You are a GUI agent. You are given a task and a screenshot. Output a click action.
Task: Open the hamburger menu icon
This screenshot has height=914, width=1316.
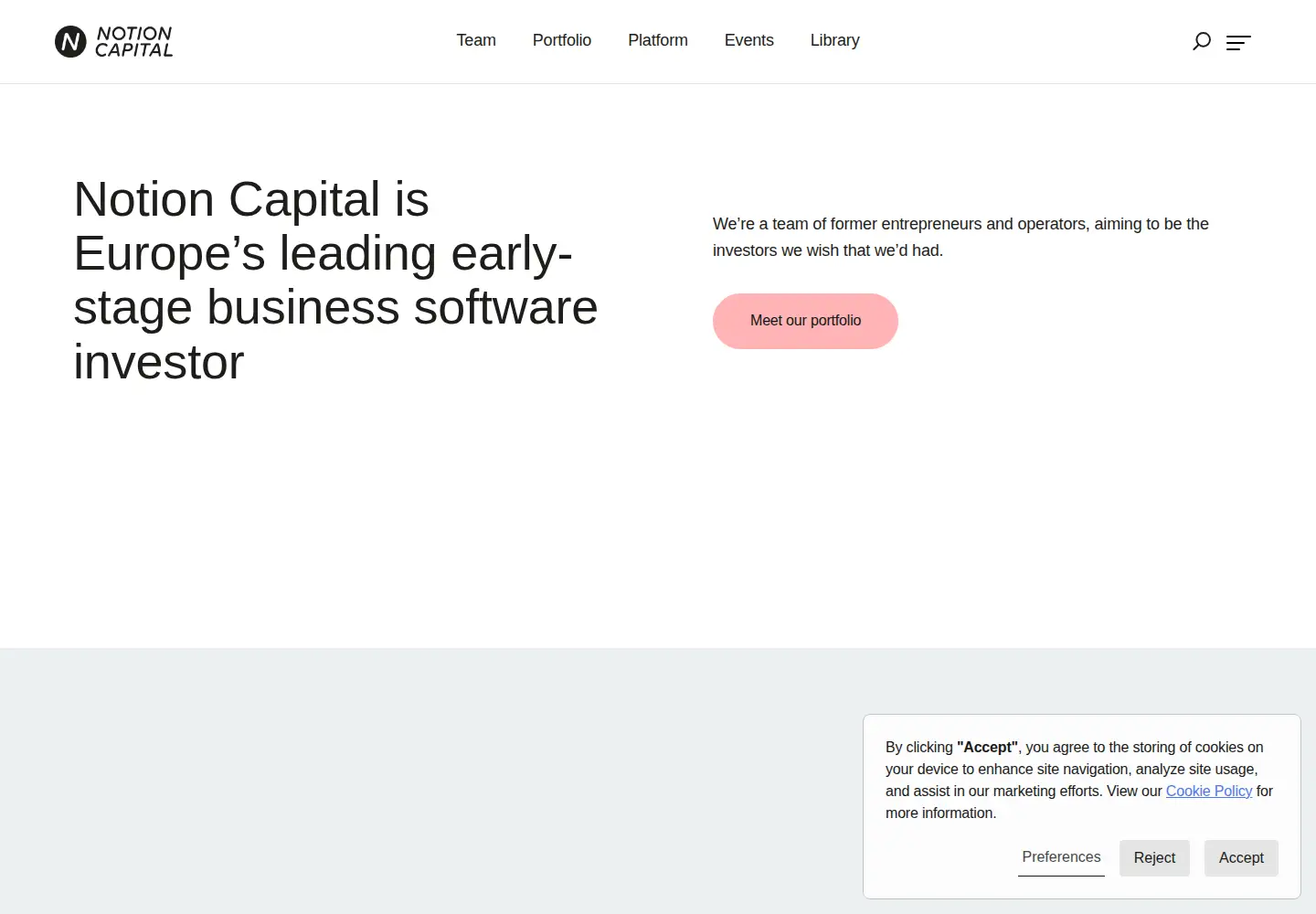(1238, 42)
